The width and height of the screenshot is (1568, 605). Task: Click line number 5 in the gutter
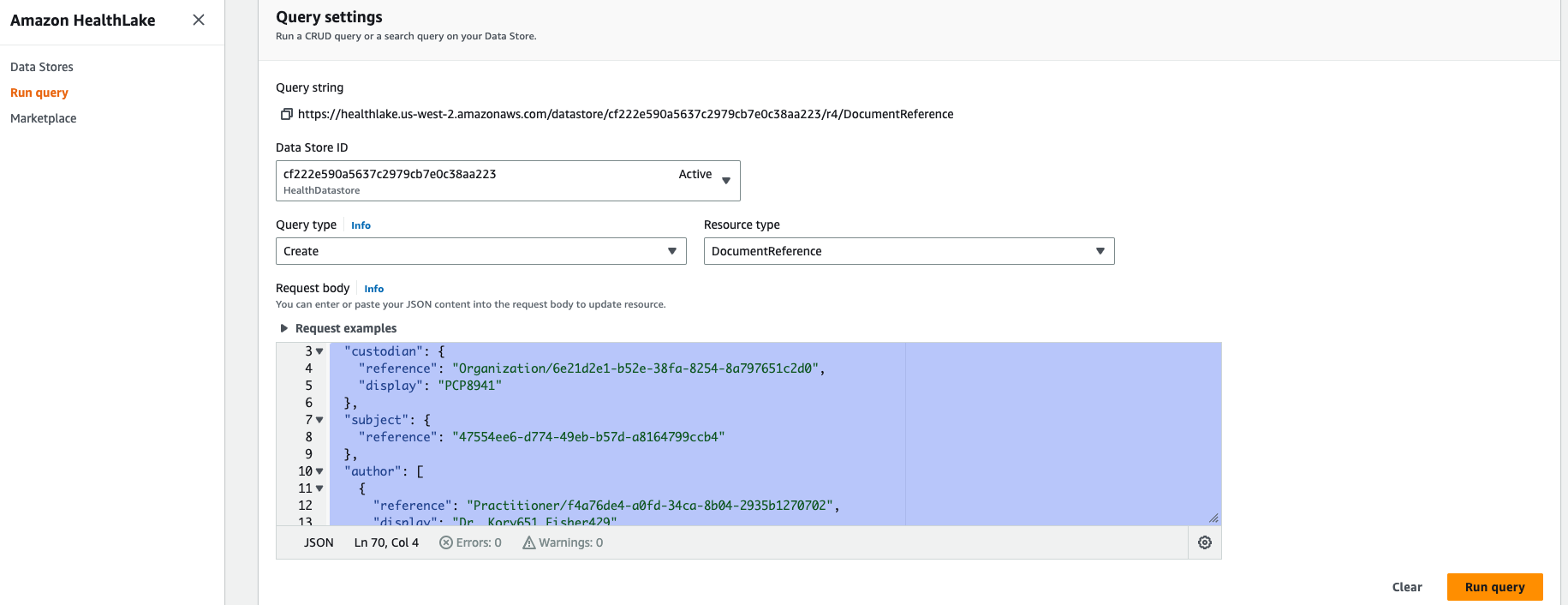(x=309, y=386)
